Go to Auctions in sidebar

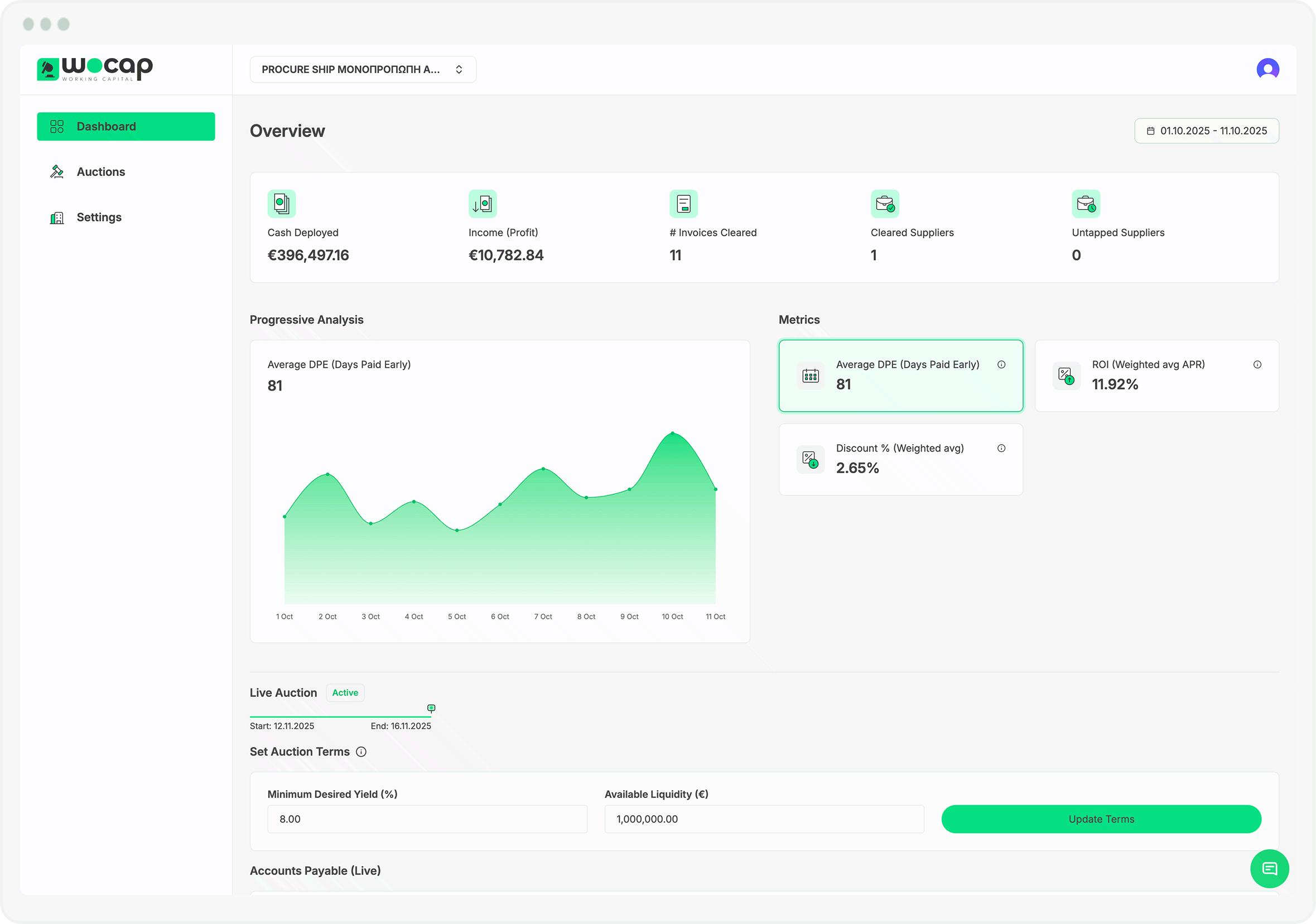coord(101,172)
